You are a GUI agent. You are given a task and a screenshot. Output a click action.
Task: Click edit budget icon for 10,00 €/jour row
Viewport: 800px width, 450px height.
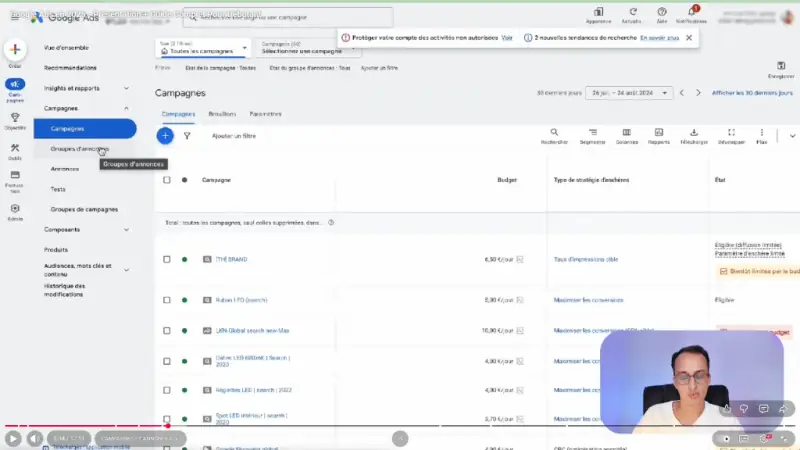[x=520, y=331]
